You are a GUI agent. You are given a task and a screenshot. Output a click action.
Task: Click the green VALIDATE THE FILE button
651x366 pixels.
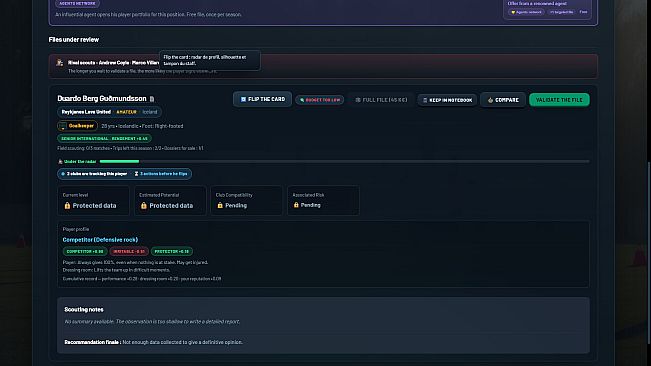(559, 100)
